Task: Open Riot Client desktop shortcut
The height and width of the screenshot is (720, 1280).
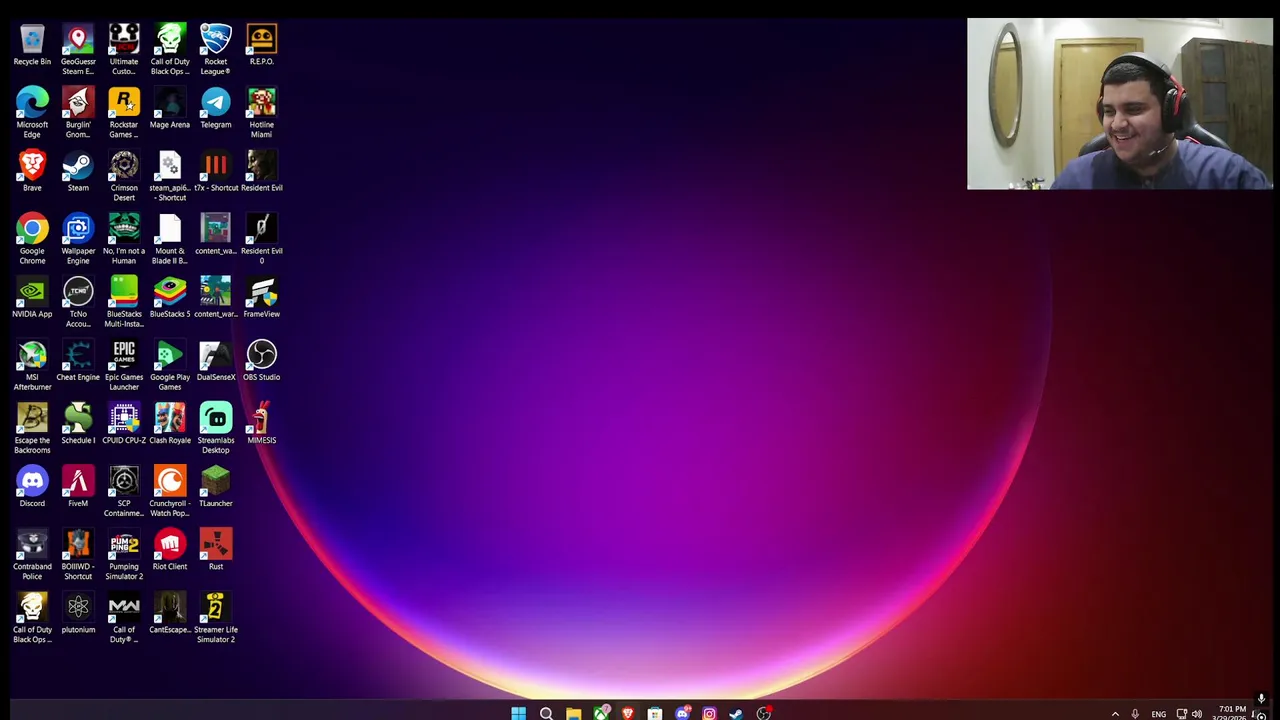Action: [x=170, y=550]
